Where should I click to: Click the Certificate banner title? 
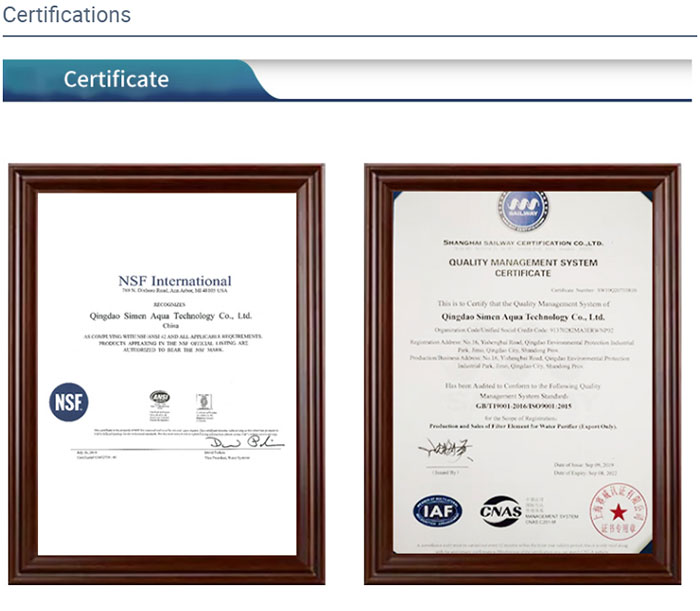[x=116, y=79]
